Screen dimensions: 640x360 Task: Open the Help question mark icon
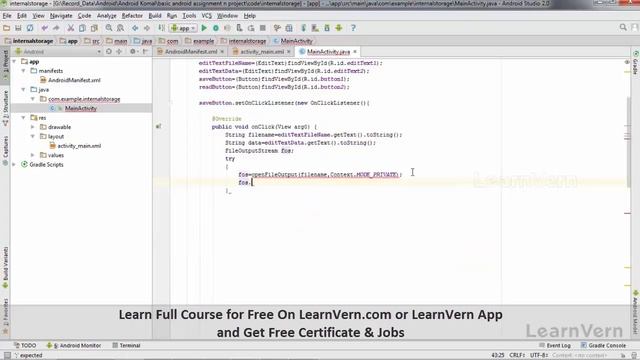click(x=353, y=28)
